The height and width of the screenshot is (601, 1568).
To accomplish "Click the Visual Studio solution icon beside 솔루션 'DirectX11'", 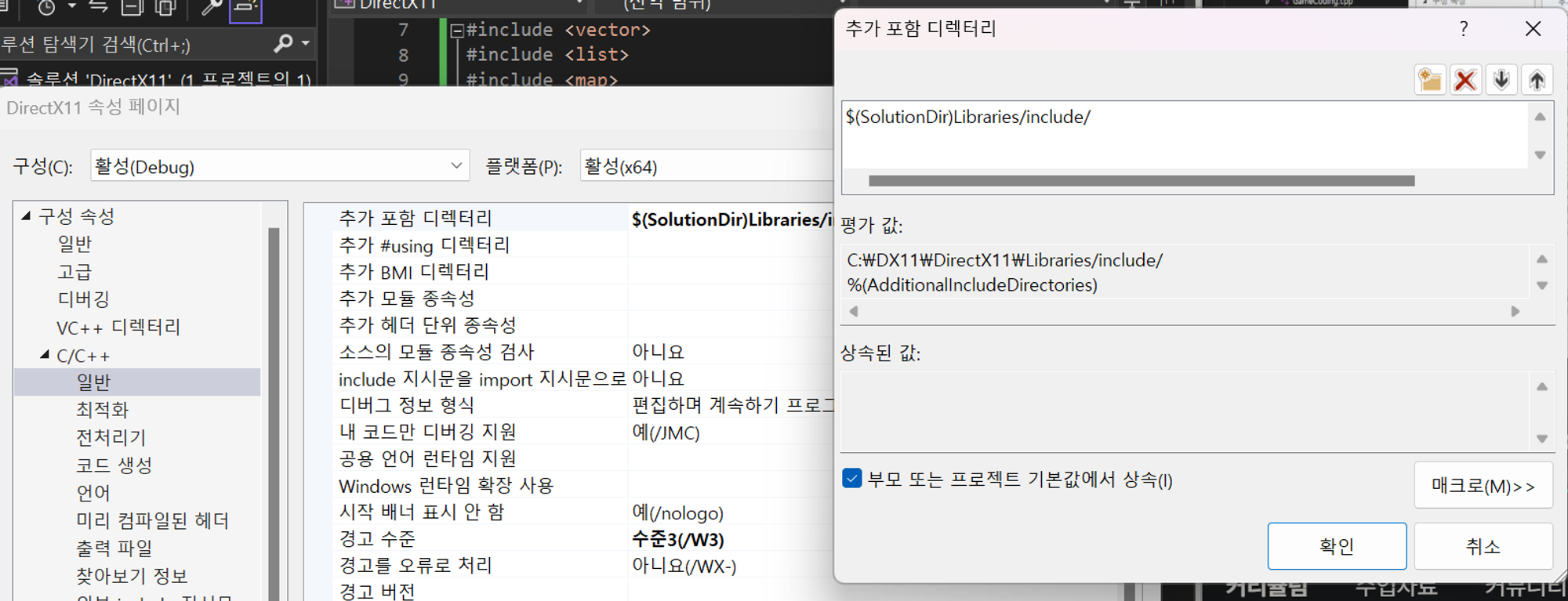I will pos(9,78).
